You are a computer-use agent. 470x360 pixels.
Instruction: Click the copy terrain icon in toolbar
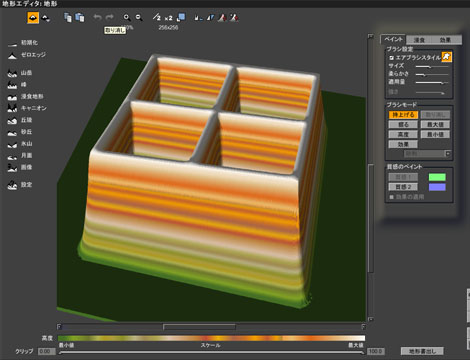click(68, 17)
